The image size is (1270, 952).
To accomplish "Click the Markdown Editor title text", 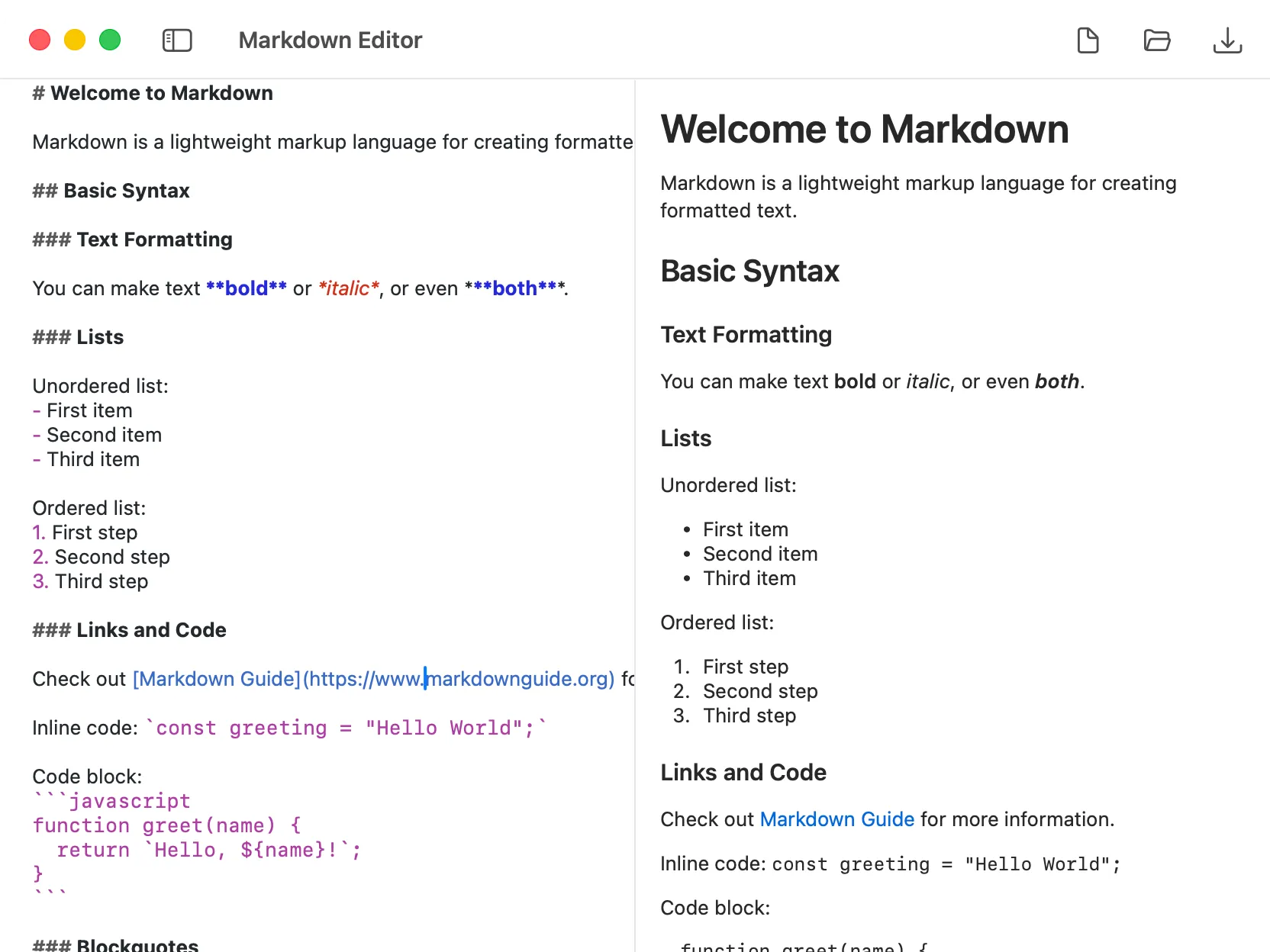I will pos(330,40).
